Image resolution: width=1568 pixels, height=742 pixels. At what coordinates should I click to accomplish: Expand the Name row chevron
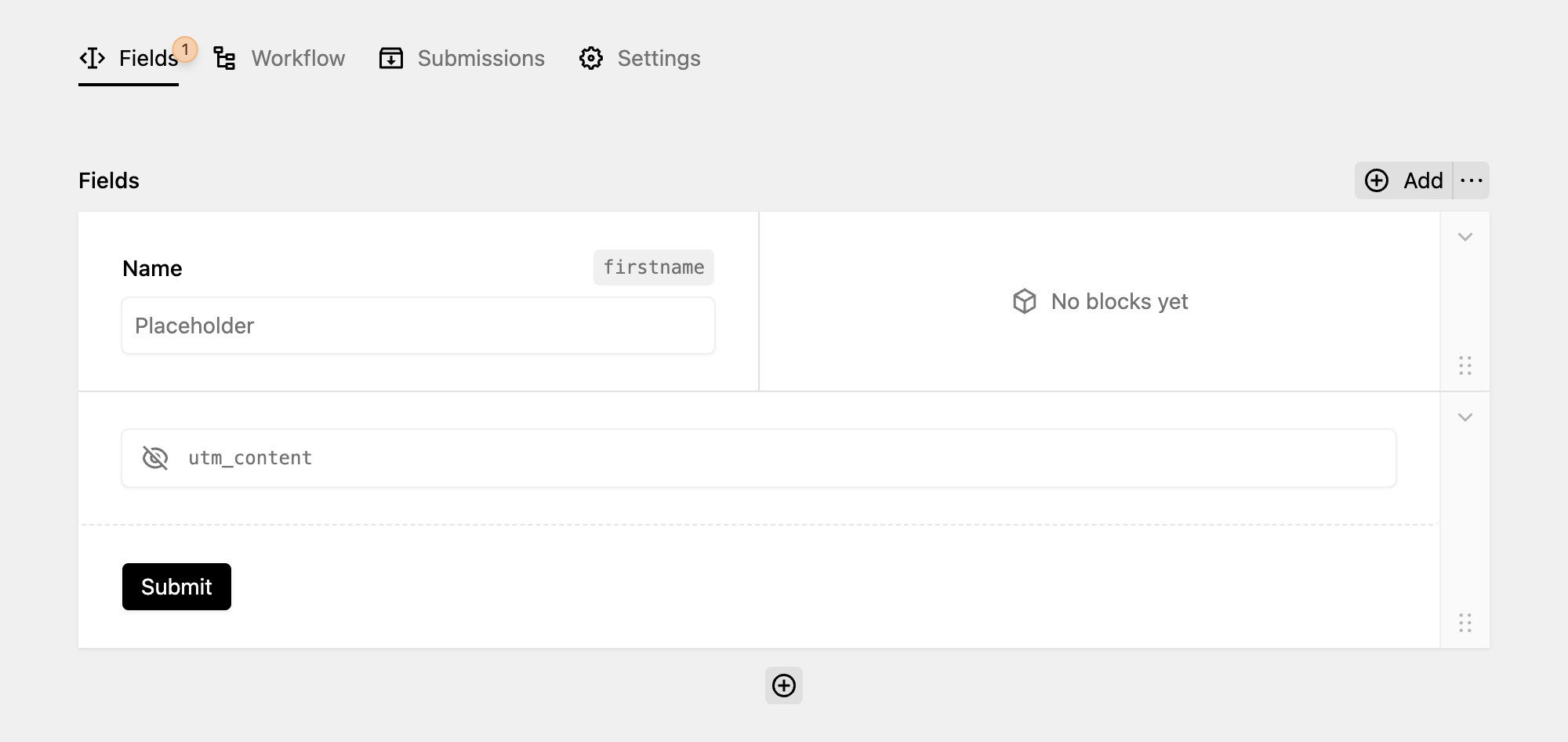coord(1465,237)
